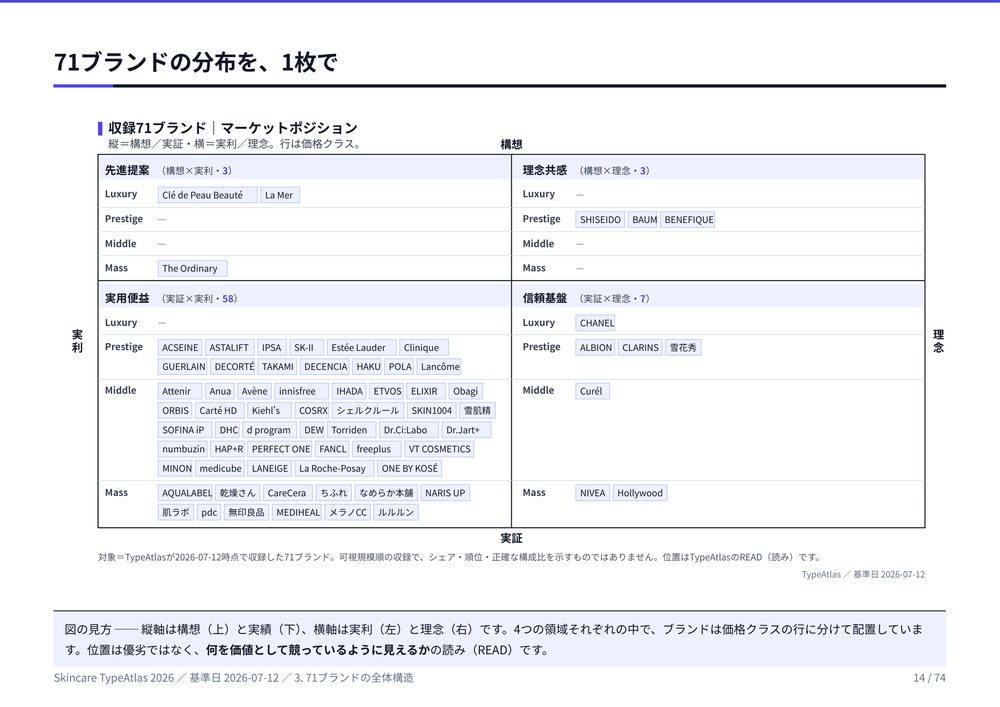Select the Estée Lauder brand tag
The width and height of the screenshot is (1000, 707).
click(361, 347)
